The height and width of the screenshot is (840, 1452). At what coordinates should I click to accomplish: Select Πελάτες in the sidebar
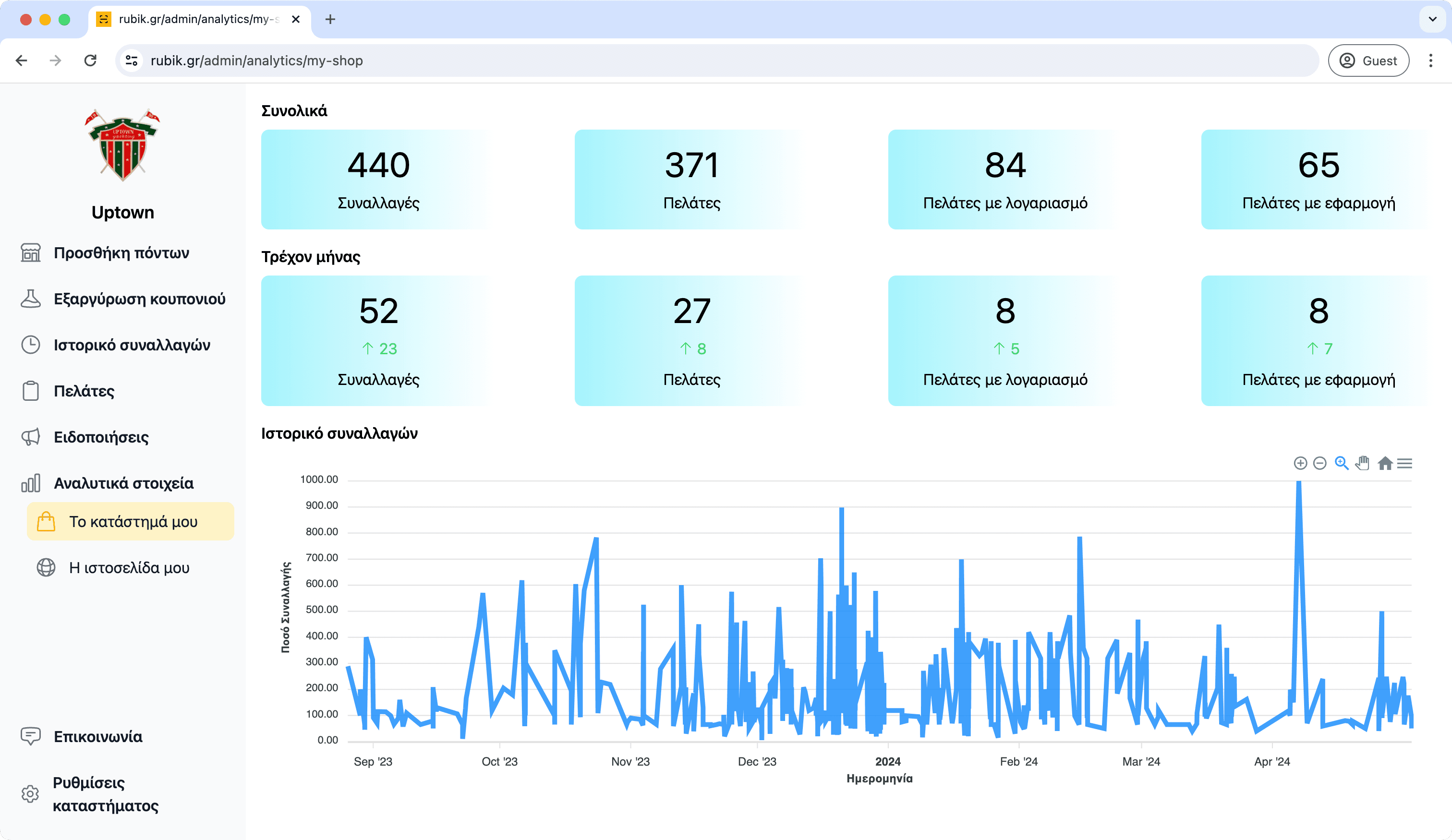(x=84, y=391)
